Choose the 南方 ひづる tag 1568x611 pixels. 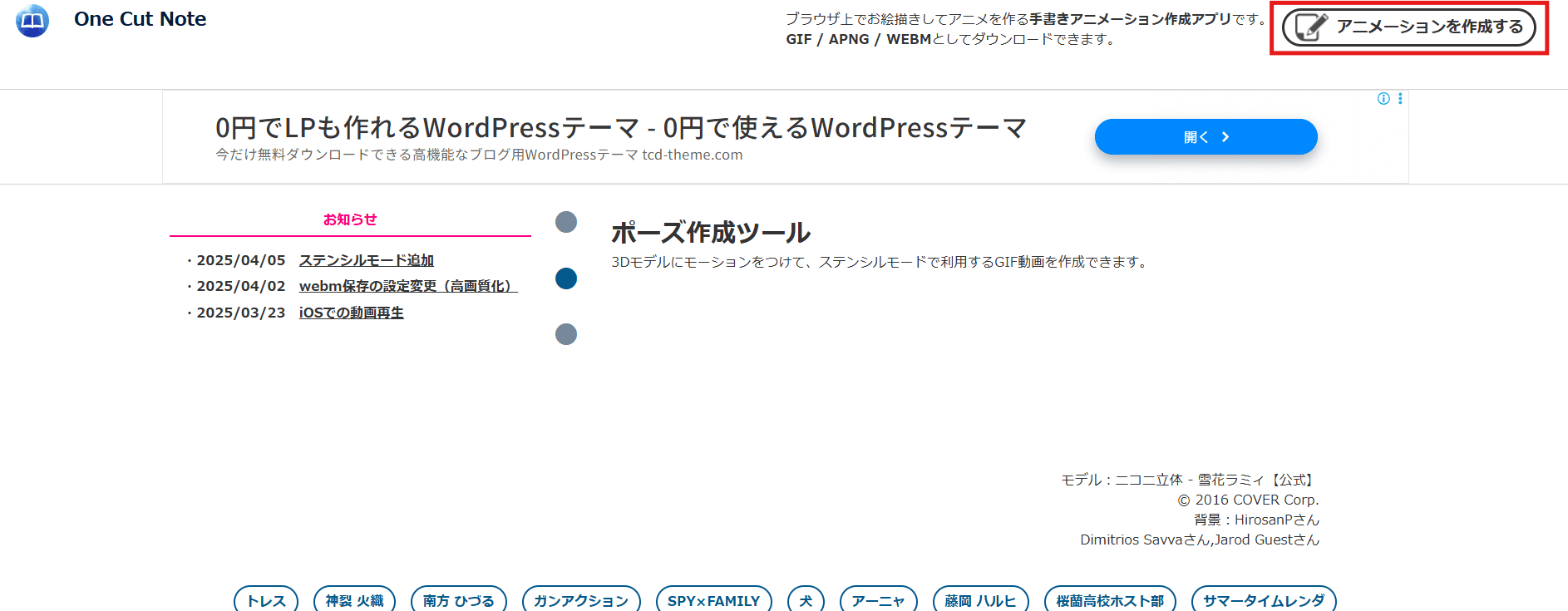point(459,600)
